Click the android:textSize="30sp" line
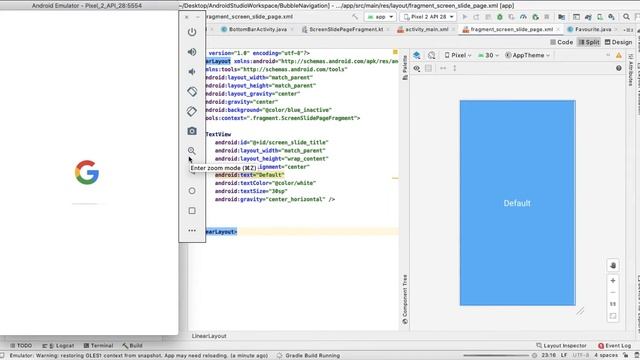The width and height of the screenshot is (640, 360). pyautogui.click(x=251, y=191)
